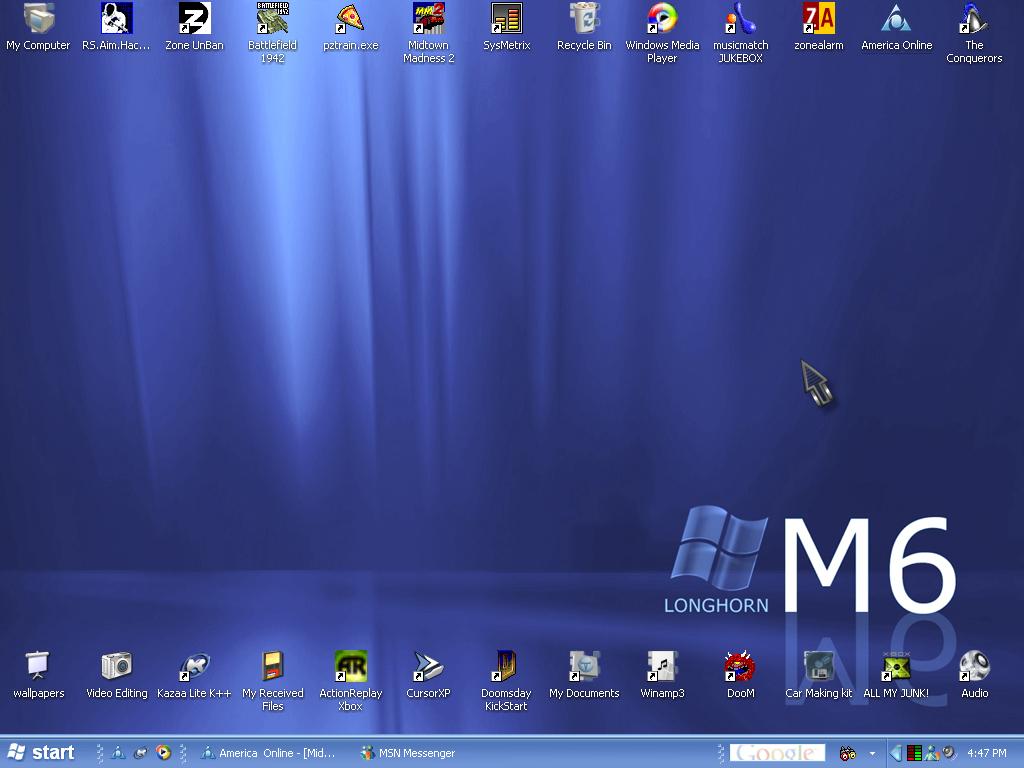1024x768 pixels.
Task: Click the SysMetrix desktop icon
Action: coord(506,20)
